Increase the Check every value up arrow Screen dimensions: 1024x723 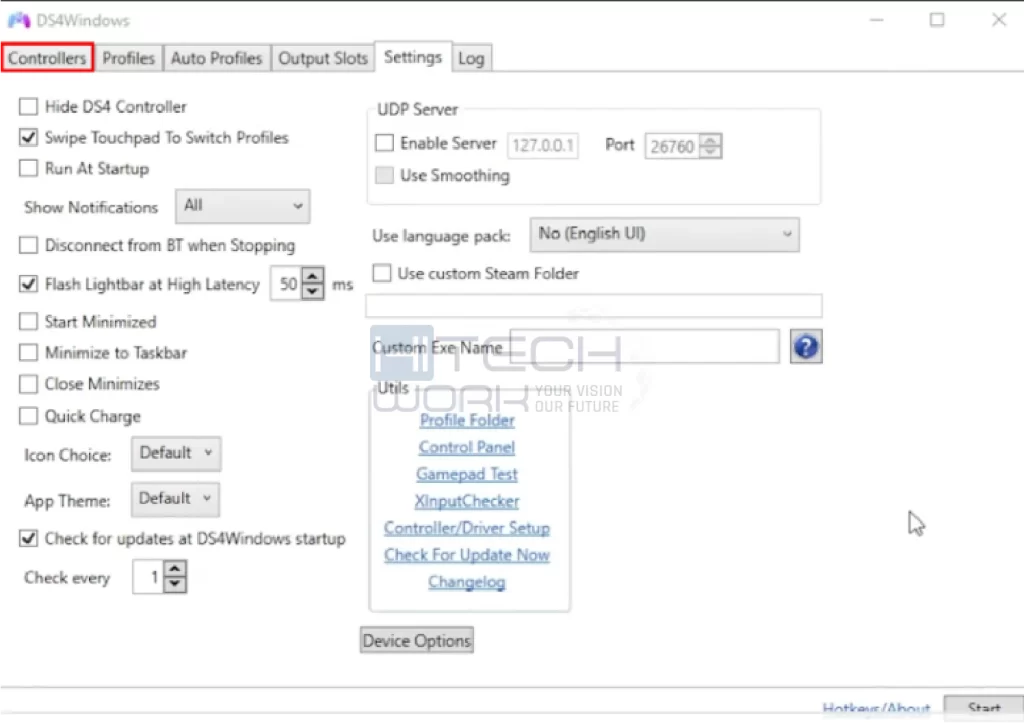(x=174, y=569)
